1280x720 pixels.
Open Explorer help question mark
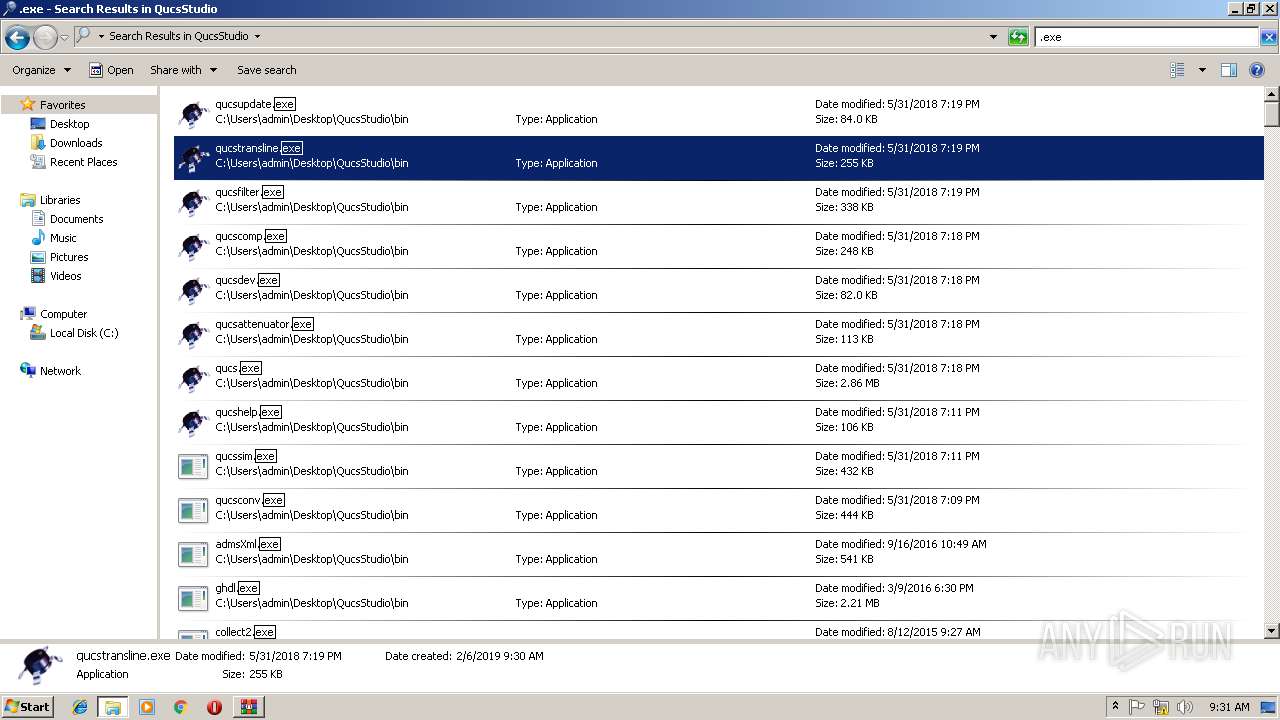coord(1257,70)
